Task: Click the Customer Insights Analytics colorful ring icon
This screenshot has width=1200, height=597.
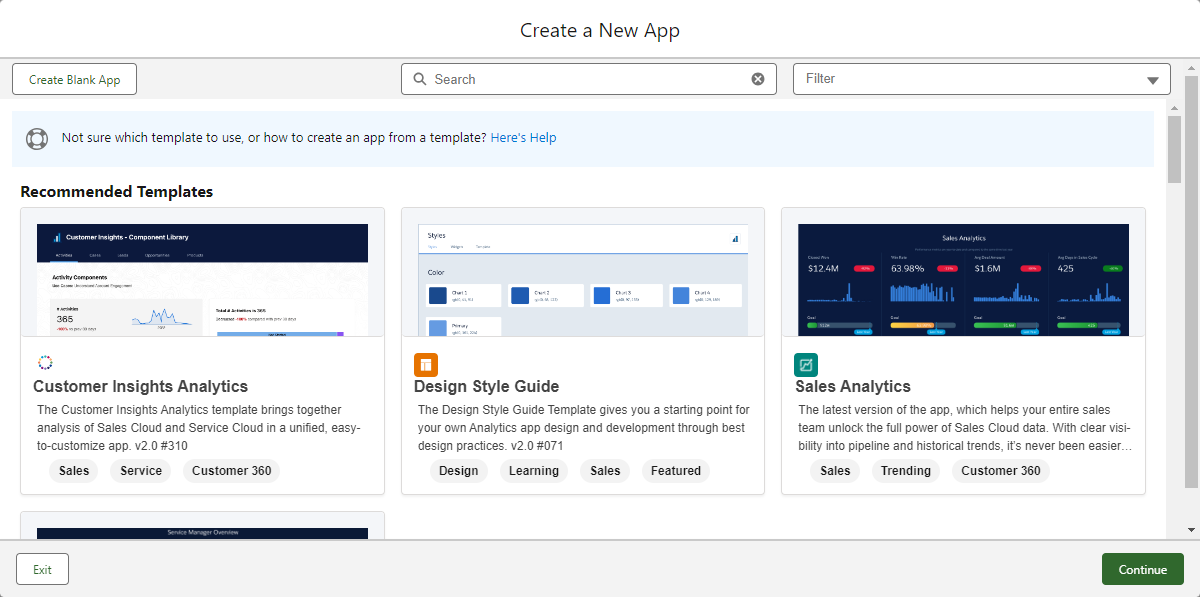Action: click(x=44, y=363)
